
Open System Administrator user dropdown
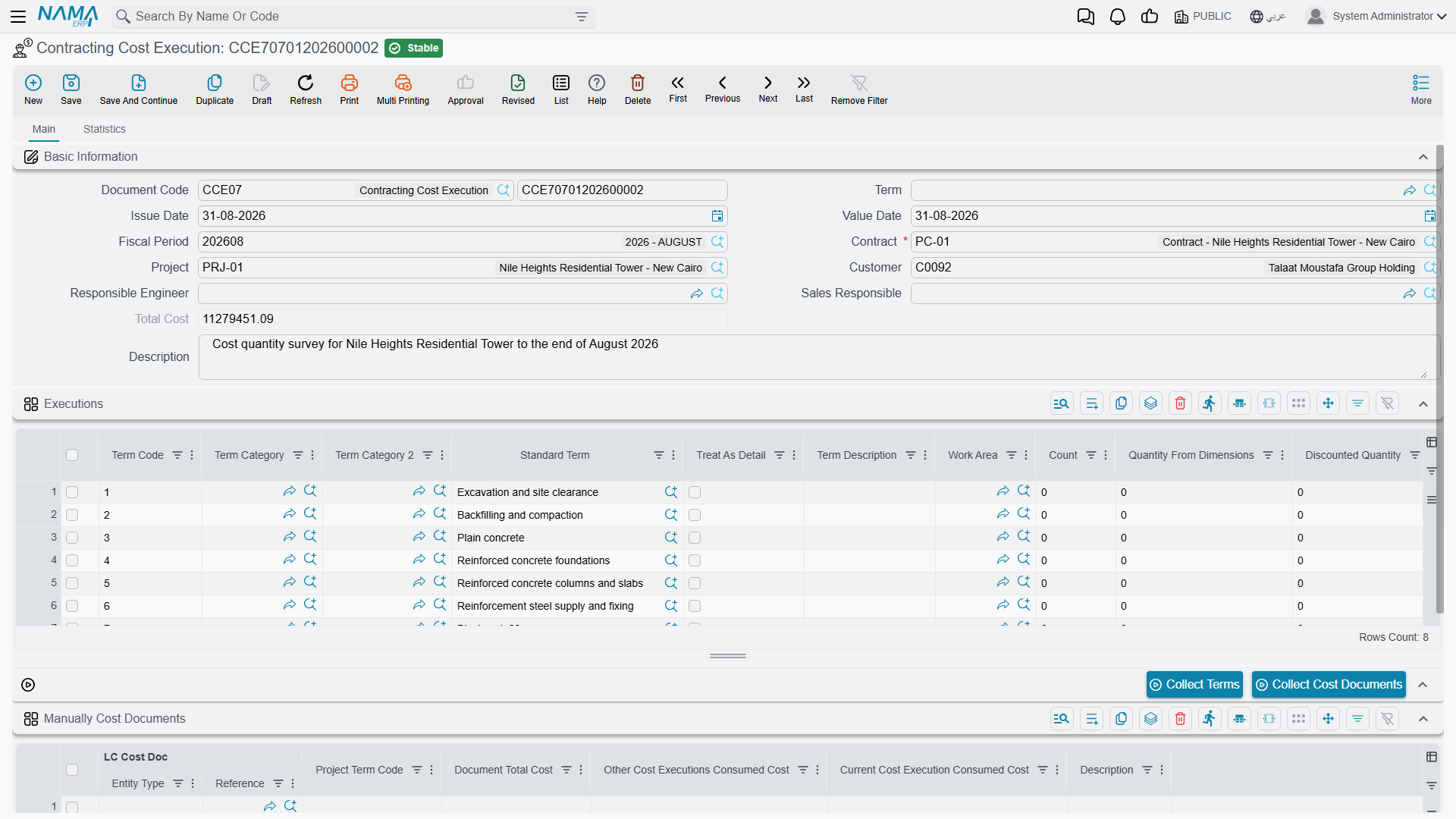point(1376,17)
